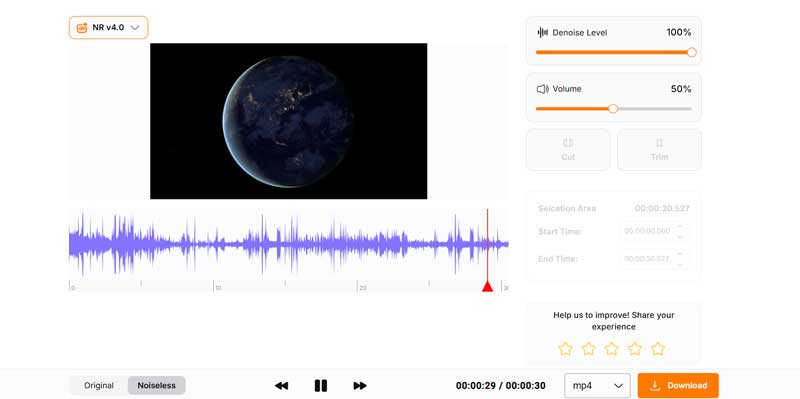
Task: Fast forward the playback
Action: click(360, 386)
